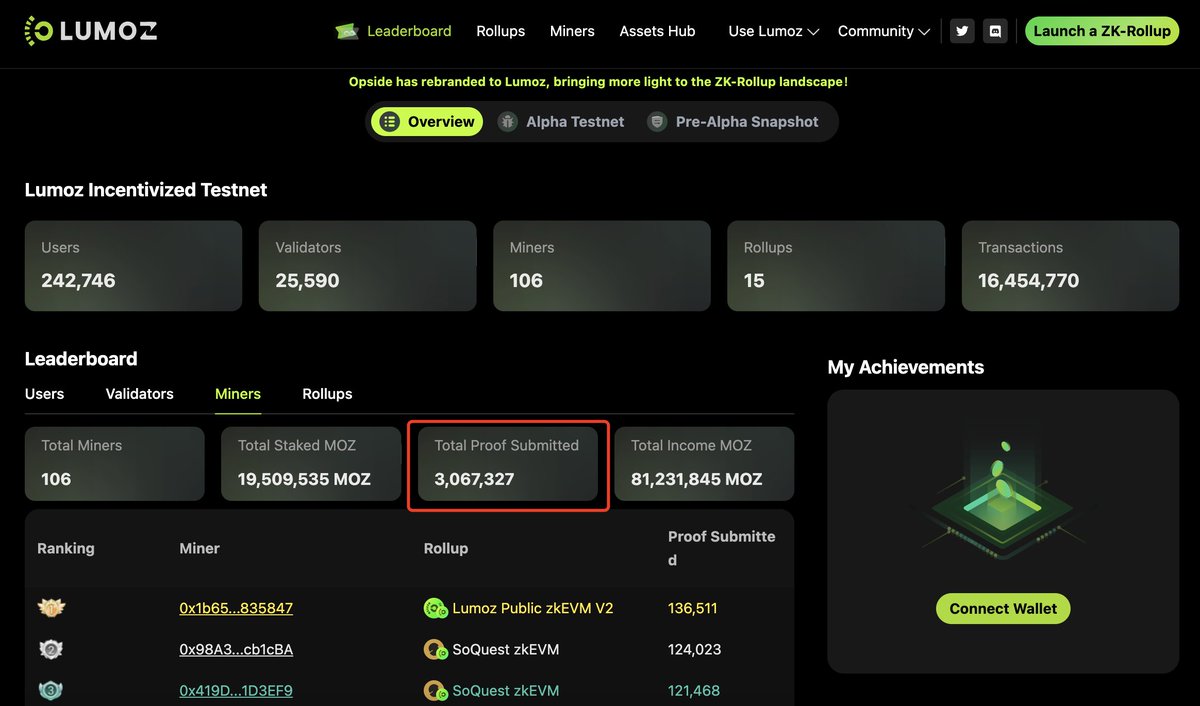
Task: Open miner address 0x419D...1D3EF9
Action: tap(236, 690)
